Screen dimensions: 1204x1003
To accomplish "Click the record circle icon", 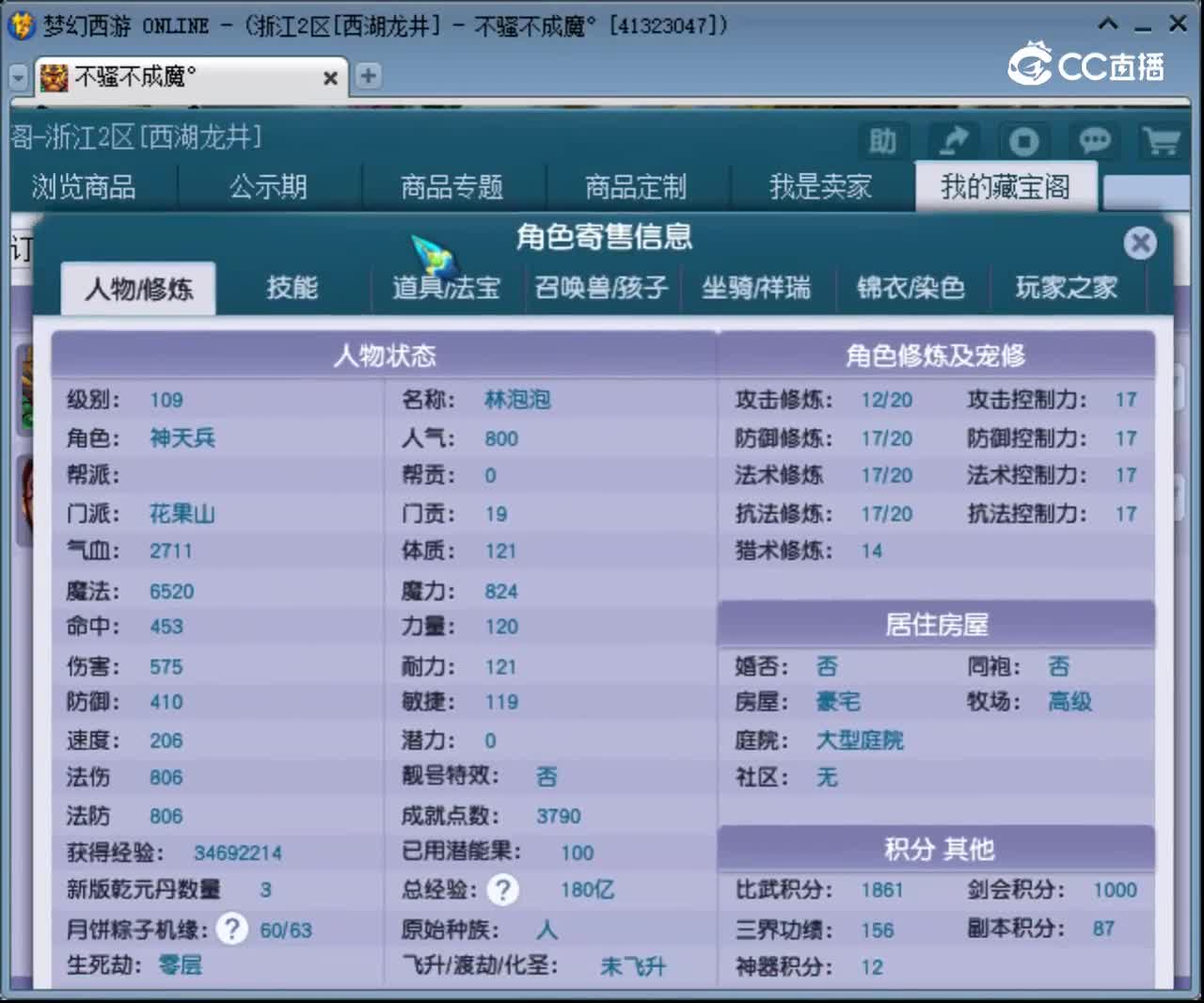I will [x=1023, y=142].
